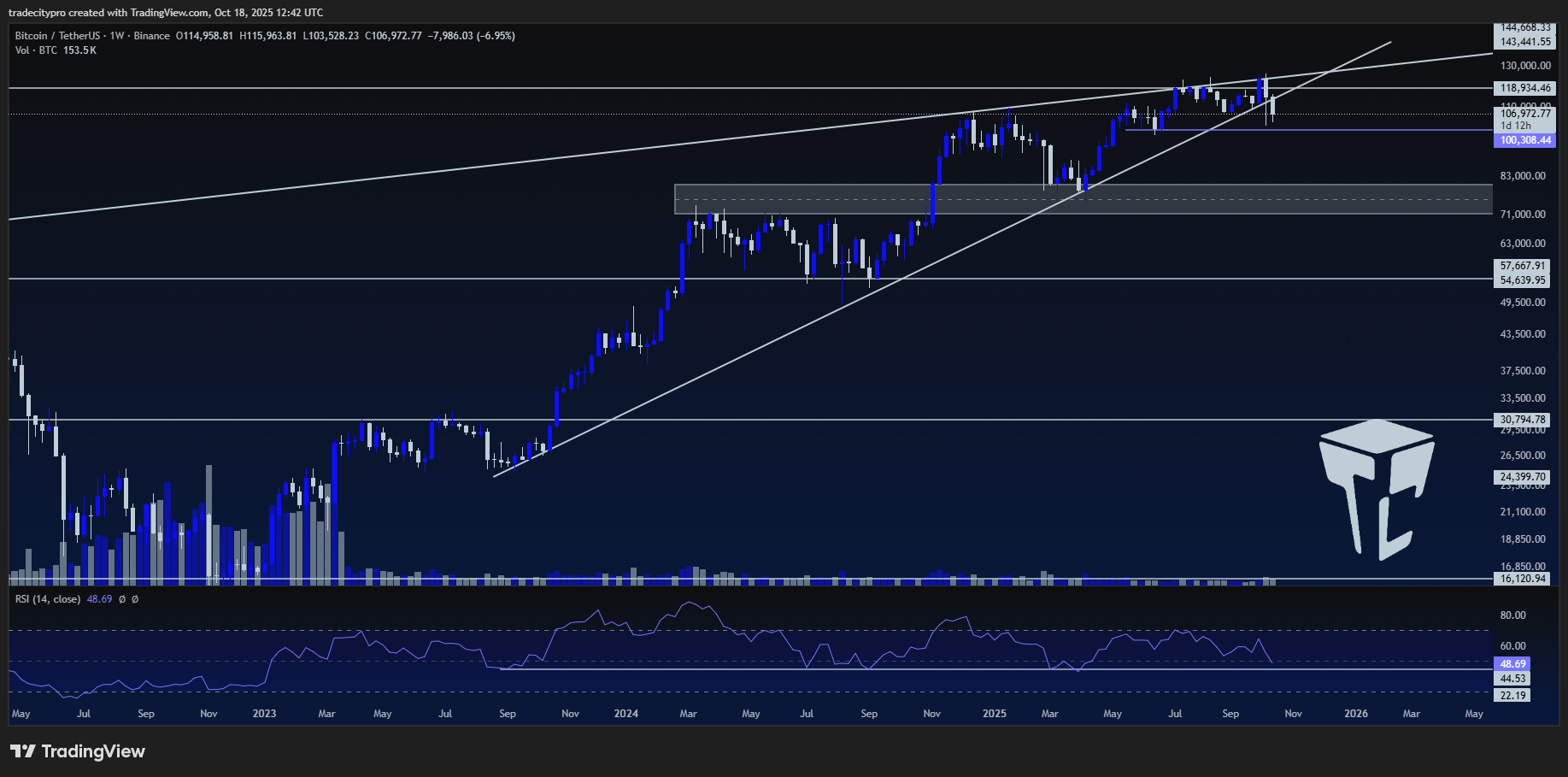
Task: Click the 57,667.91 price label
Action: tap(1523, 266)
